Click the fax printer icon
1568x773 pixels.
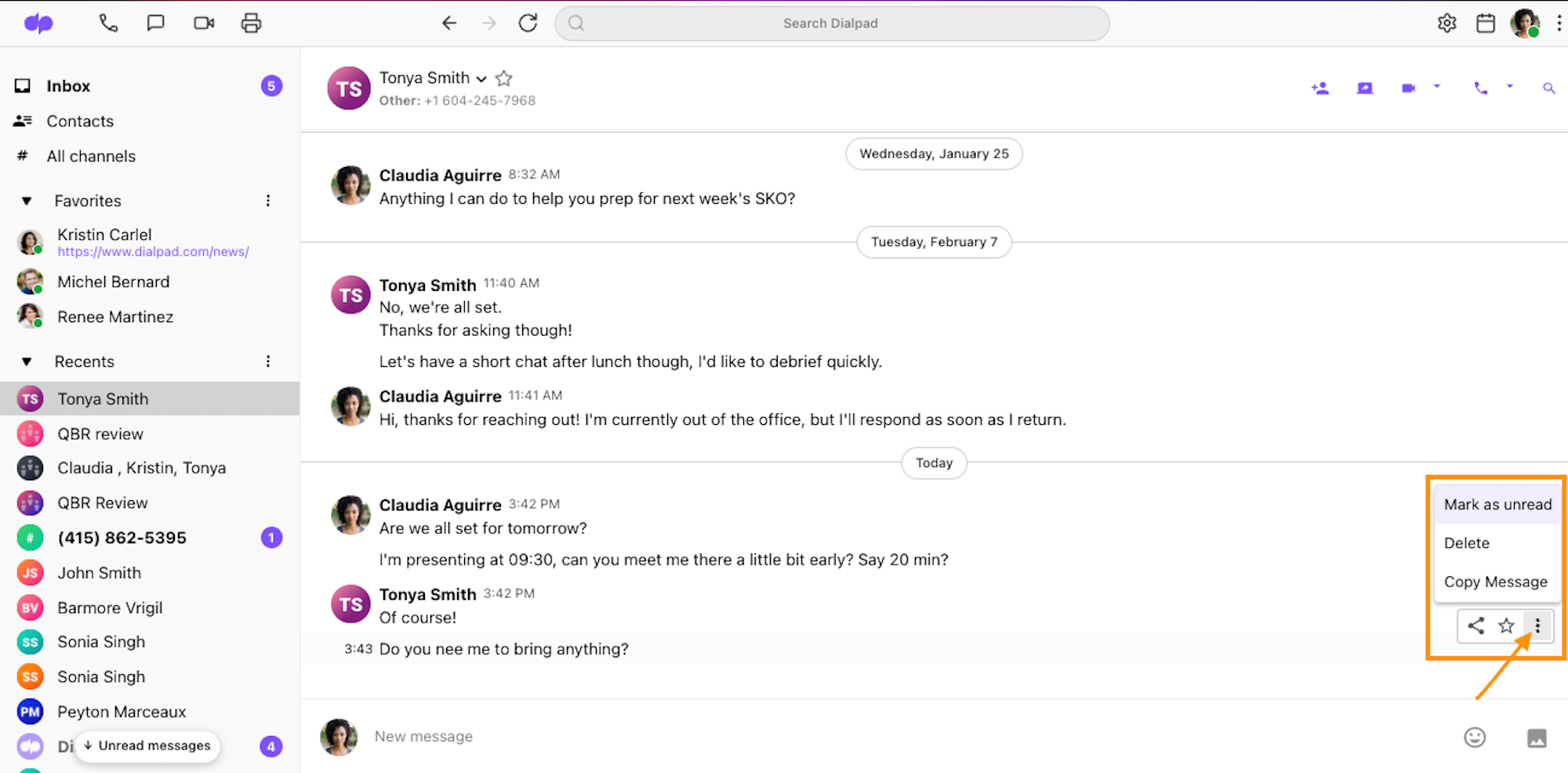(x=251, y=24)
